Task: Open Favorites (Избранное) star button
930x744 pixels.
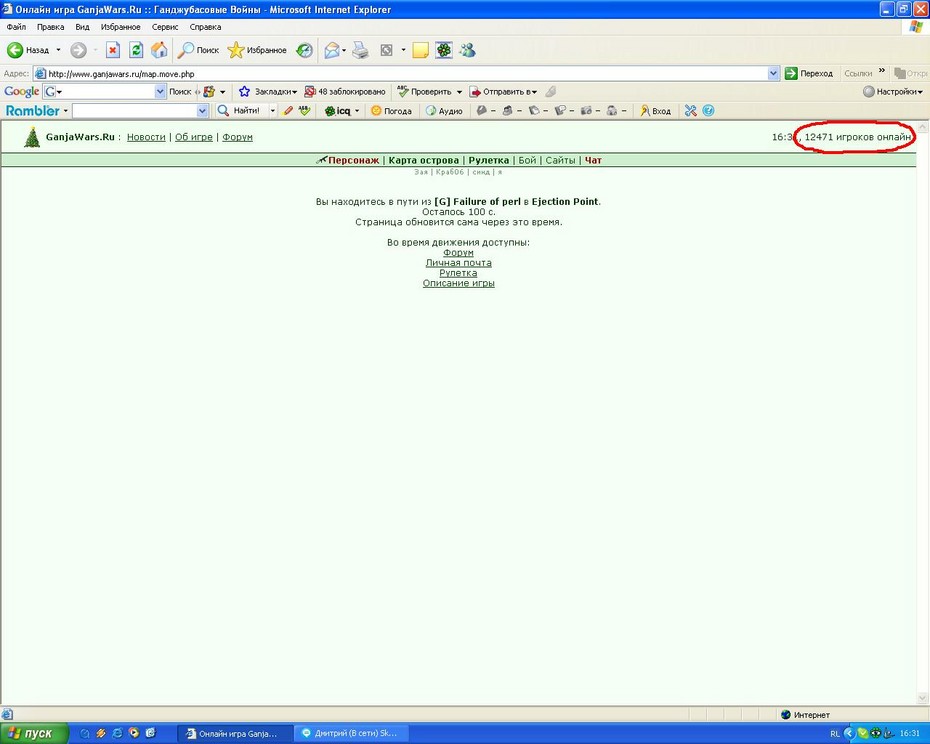Action: coord(257,50)
